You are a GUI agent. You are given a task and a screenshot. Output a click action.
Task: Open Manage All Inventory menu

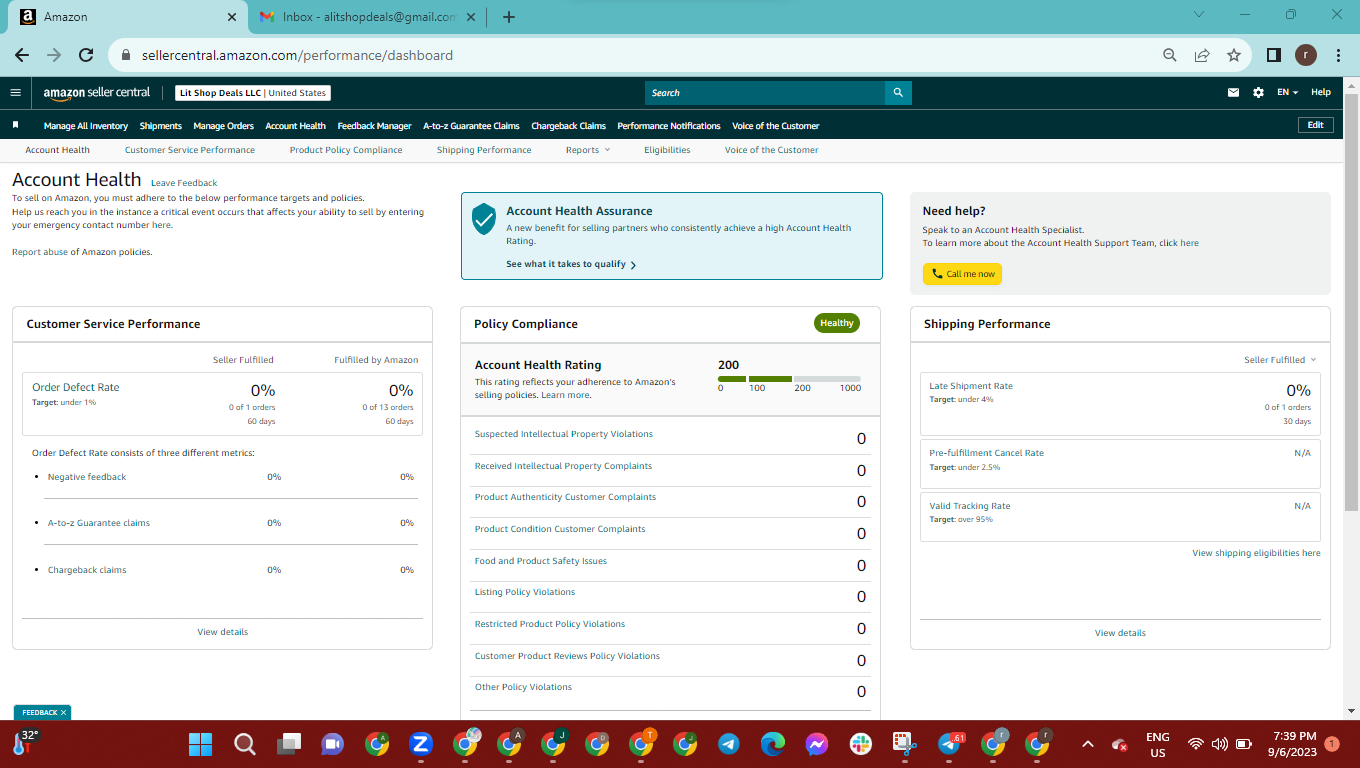point(86,126)
